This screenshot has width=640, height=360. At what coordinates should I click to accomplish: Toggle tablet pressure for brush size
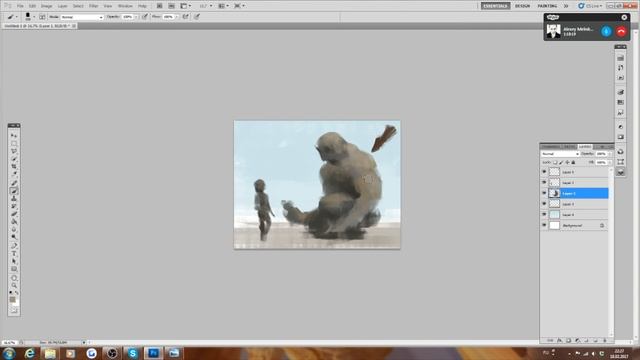(197, 17)
